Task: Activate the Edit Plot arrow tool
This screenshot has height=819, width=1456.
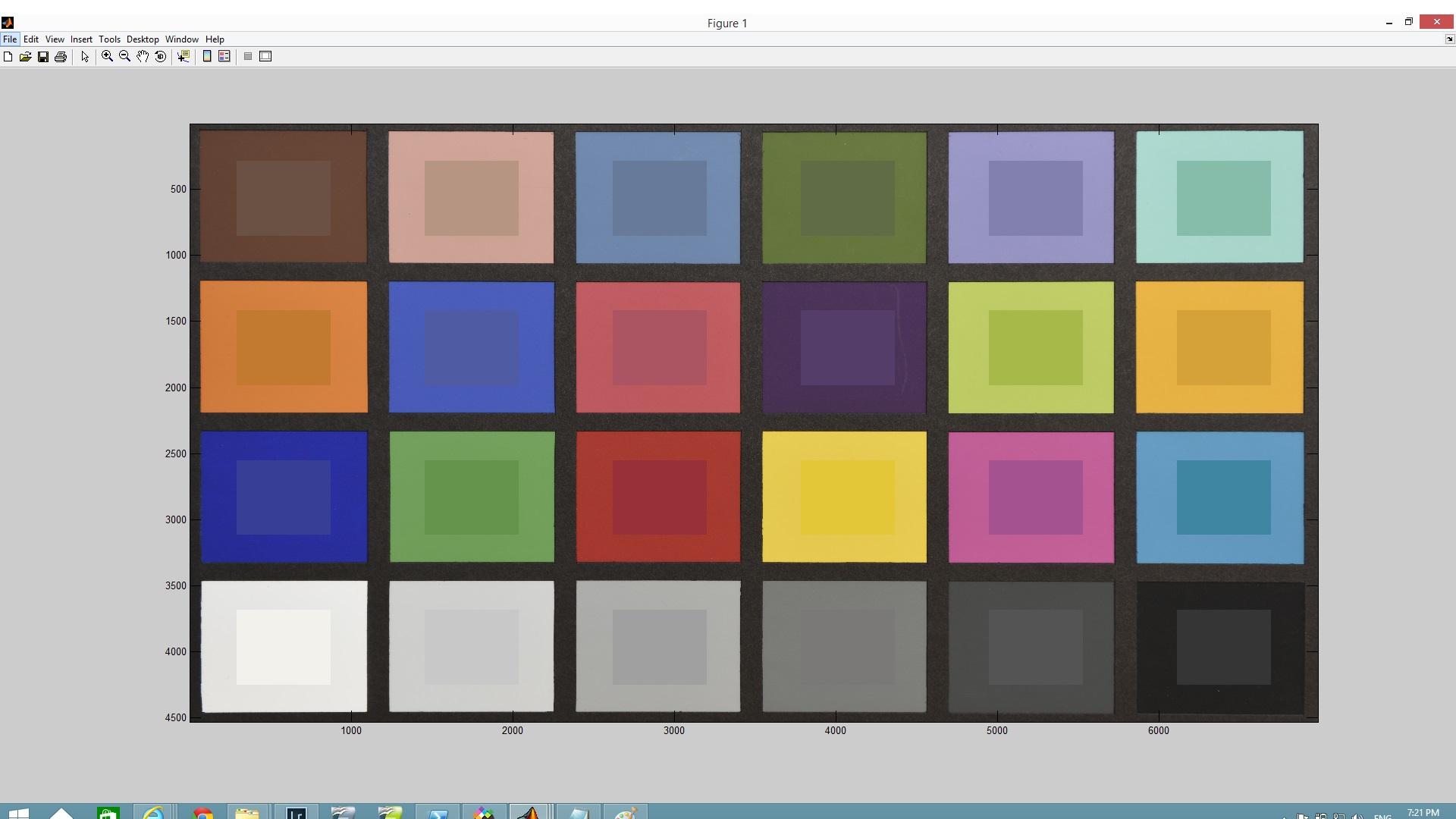Action: pos(85,57)
